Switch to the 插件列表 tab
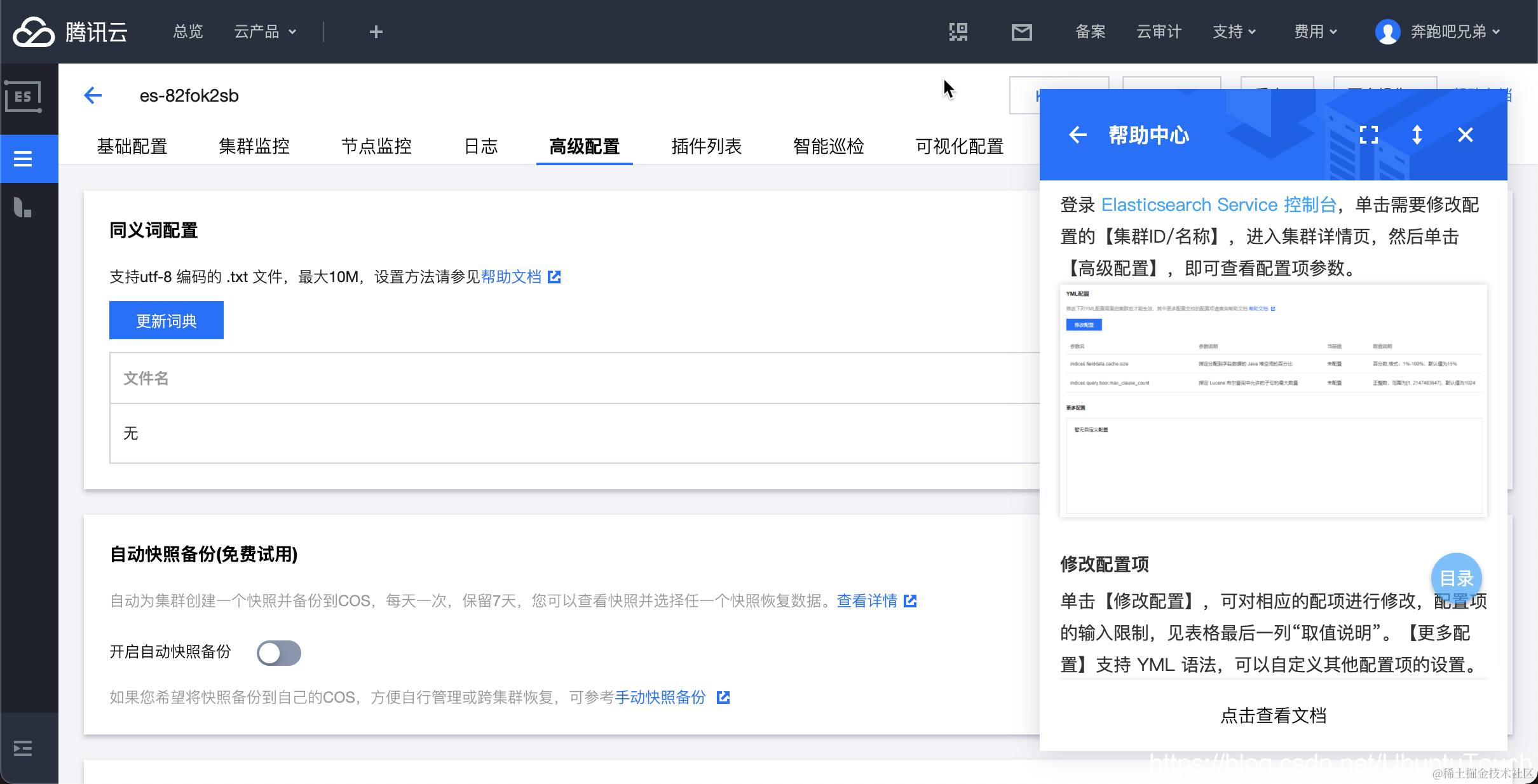This screenshot has height=784, width=1538. tap(706, 147)
